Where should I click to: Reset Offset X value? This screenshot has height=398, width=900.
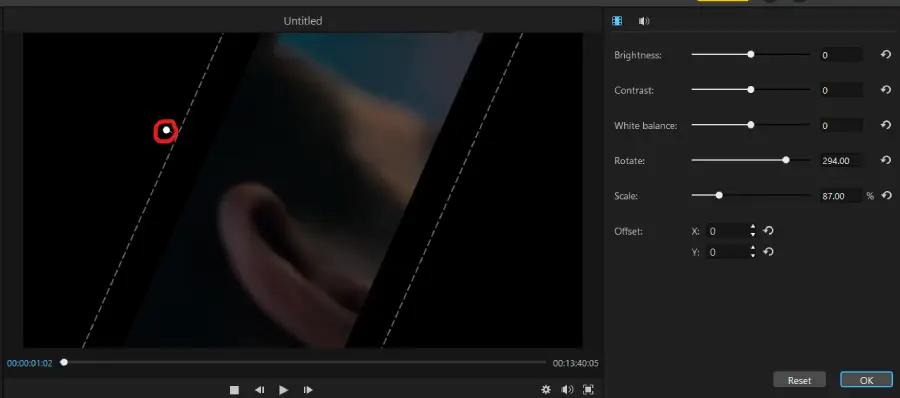click(x=769, y=230)
